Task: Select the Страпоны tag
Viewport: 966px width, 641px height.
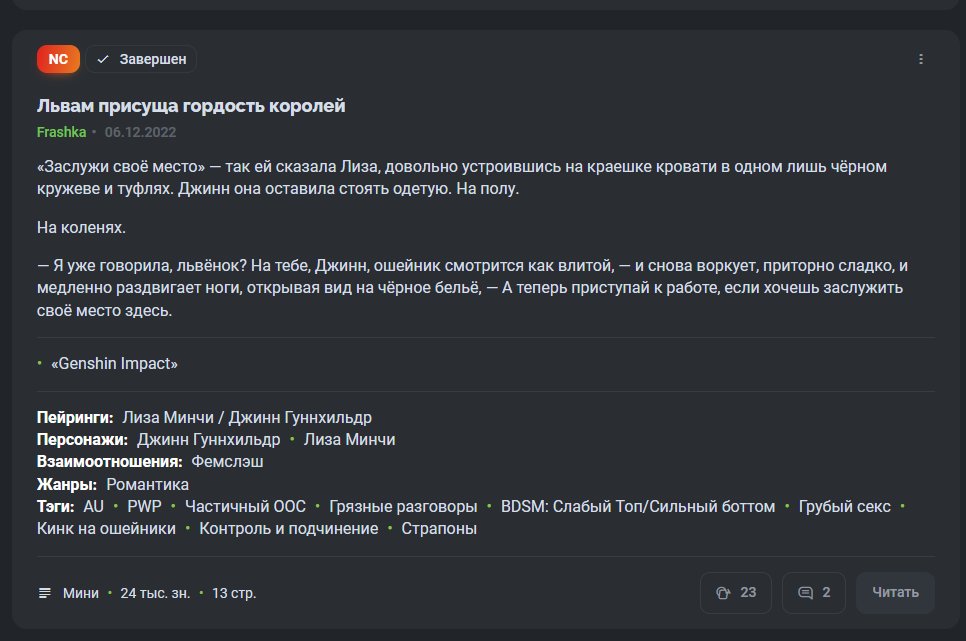Action: coord(439,529)
